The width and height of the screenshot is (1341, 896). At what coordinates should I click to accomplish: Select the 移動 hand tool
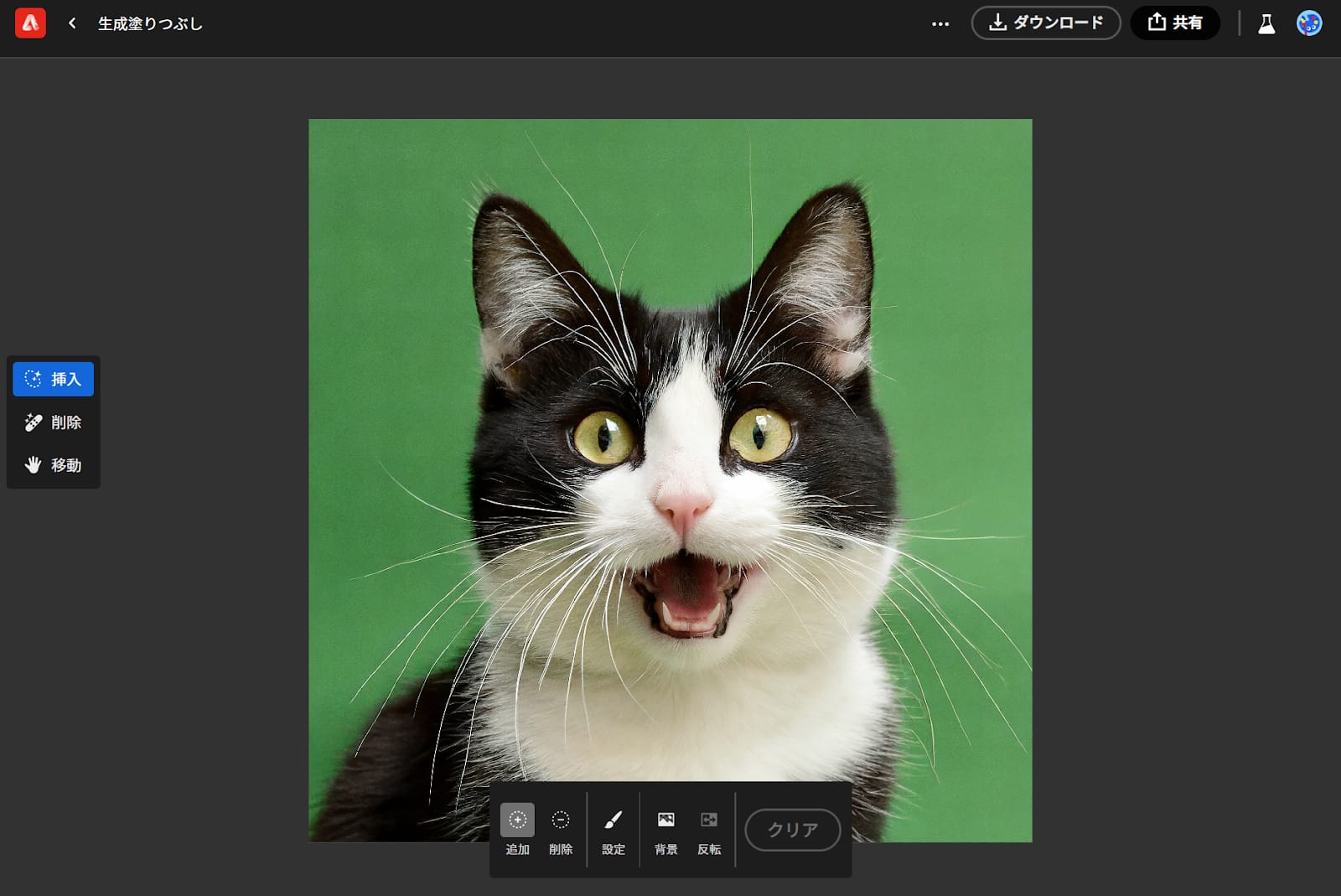point(54,465)
